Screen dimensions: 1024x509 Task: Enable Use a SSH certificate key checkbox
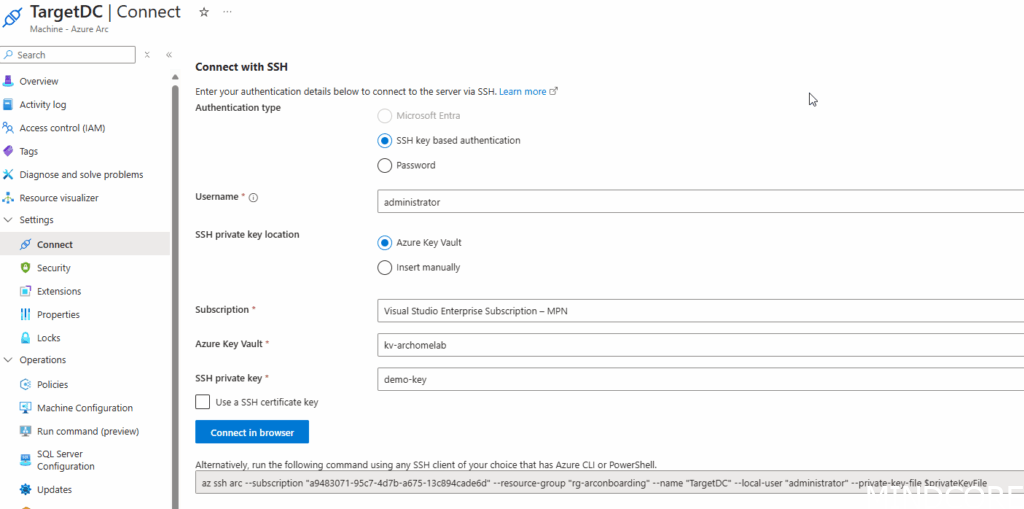point(202,402)
